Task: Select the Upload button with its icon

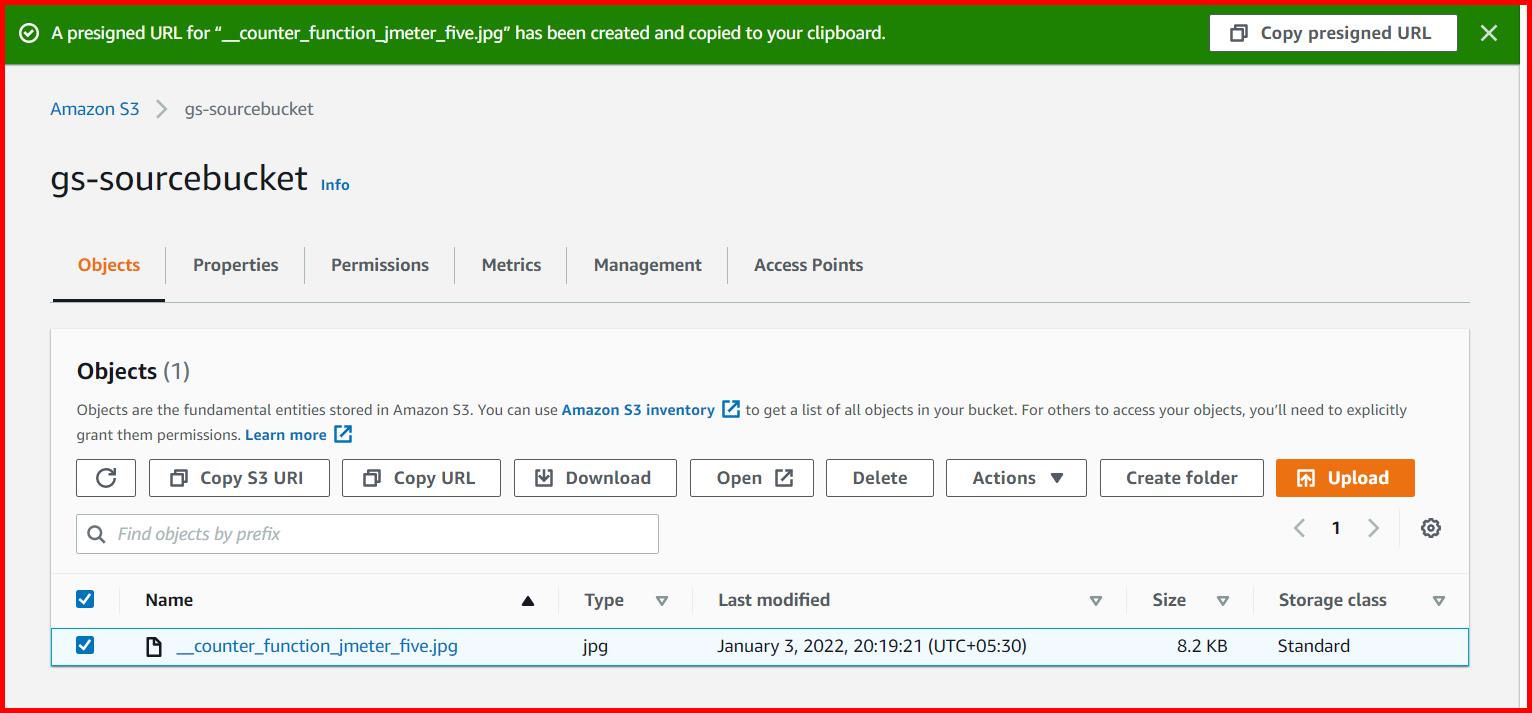Action: 1344,477
